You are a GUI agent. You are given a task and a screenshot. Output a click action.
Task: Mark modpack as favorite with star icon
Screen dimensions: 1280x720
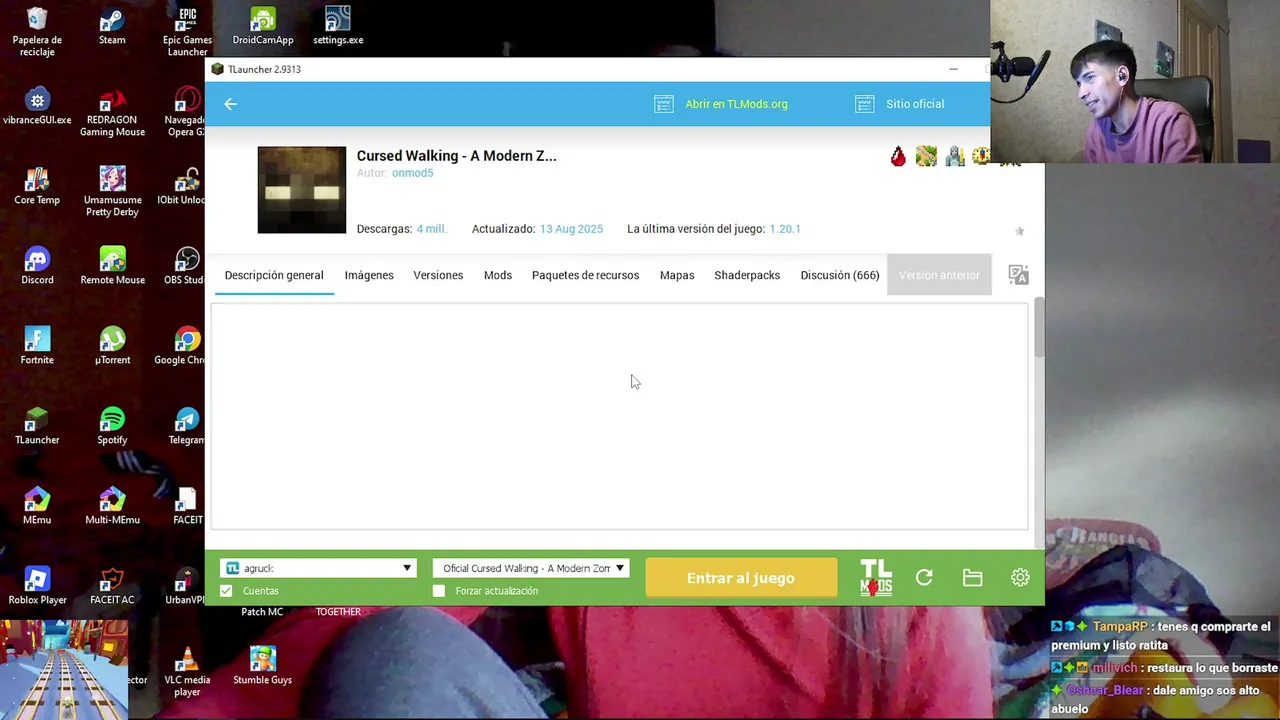pyautogui.click(x=1019, y=231)
